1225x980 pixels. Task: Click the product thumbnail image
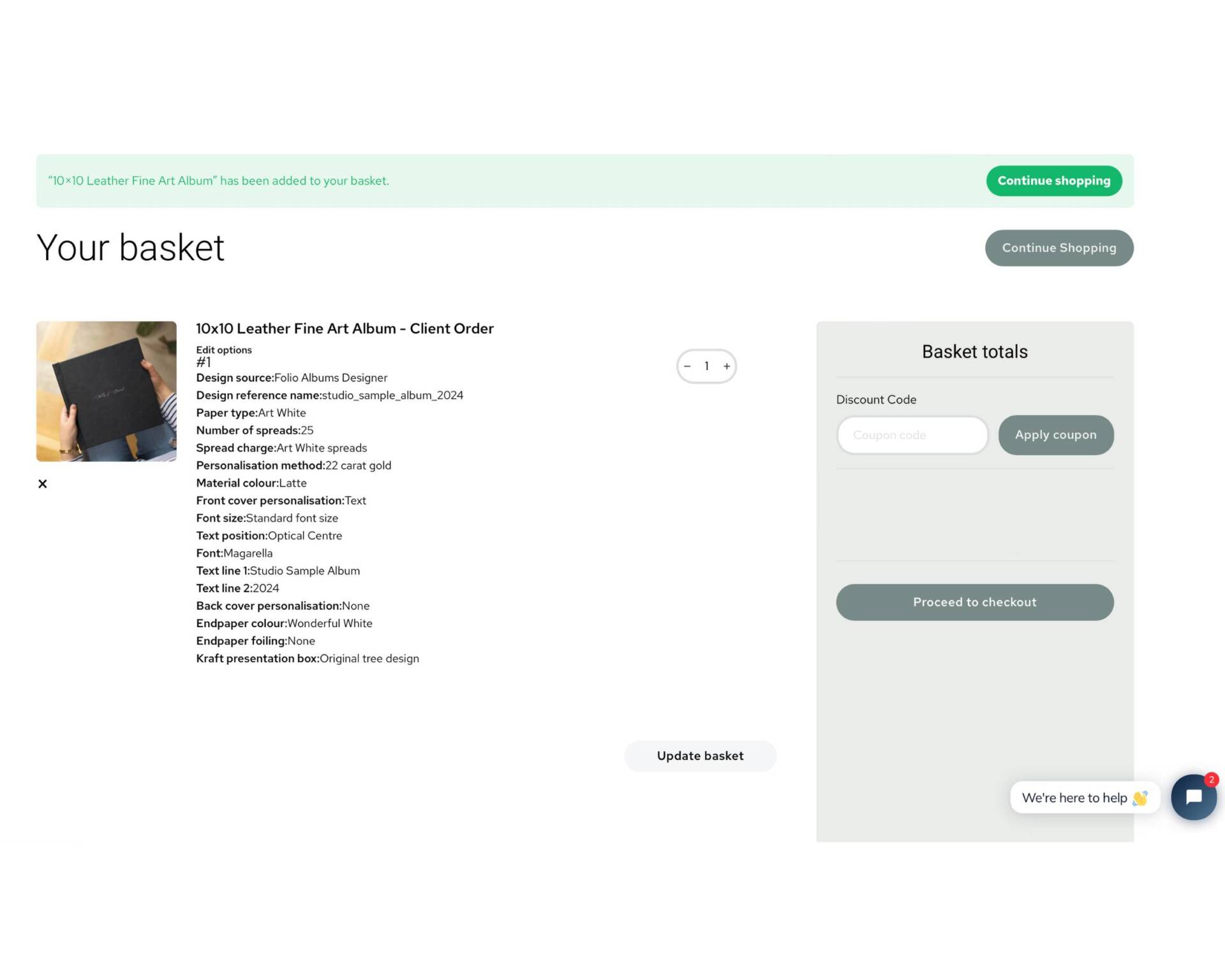click(x=106, y=391)
